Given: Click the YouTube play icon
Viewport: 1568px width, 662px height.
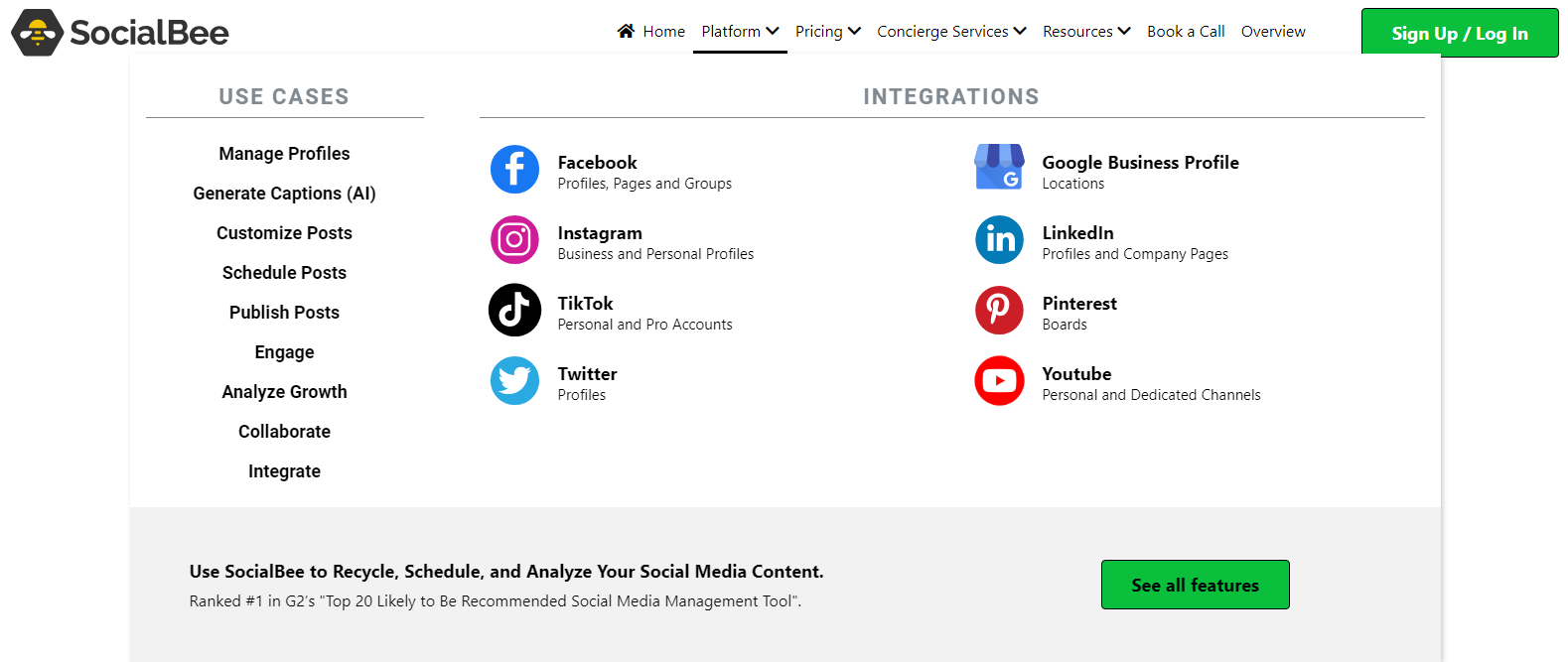Looking at the screenshot, I should [x=999, y=381].
